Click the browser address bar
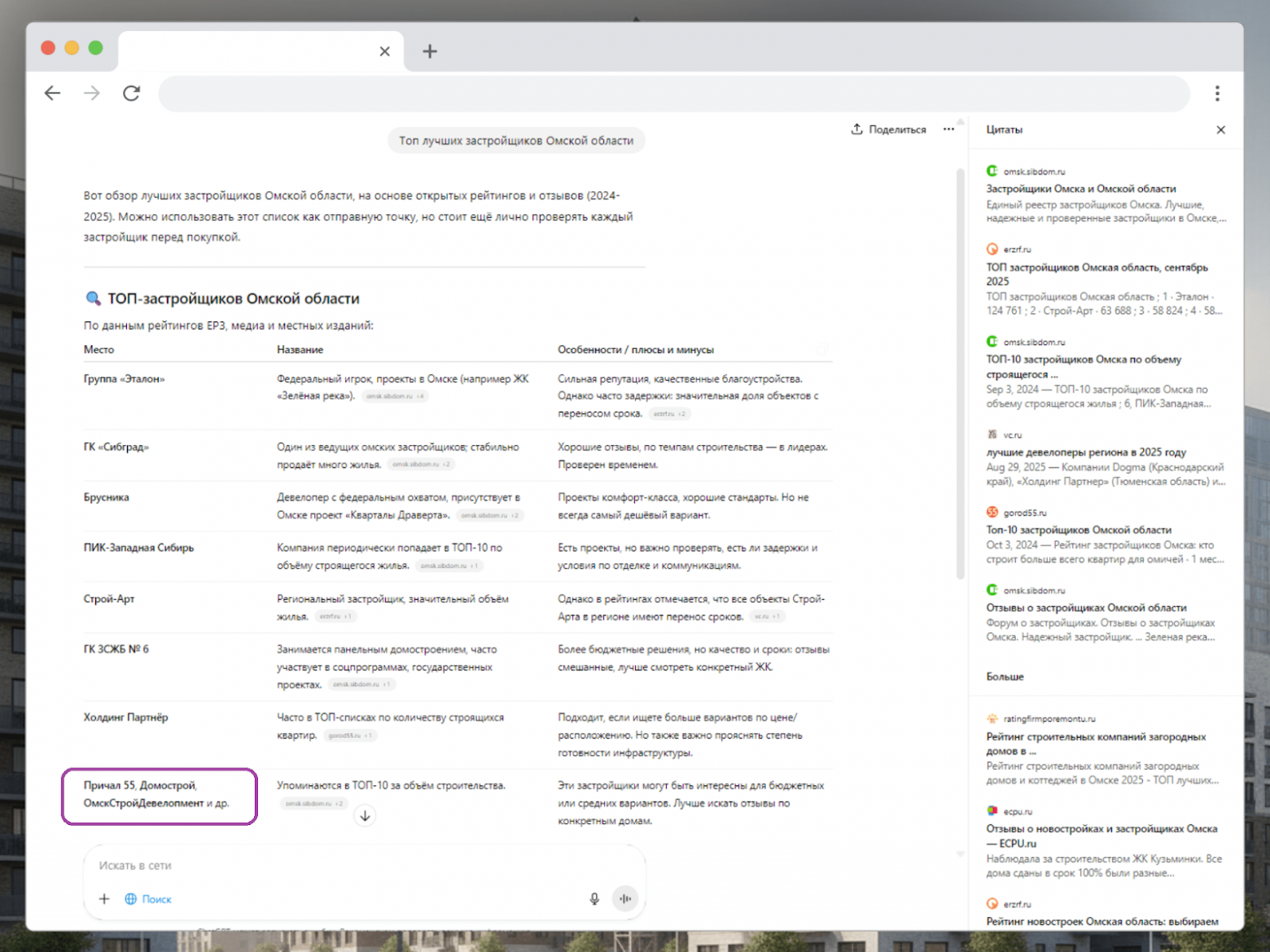Viewport: 1270px width, 952px height. pyautogui.click(x=673, y=94)
